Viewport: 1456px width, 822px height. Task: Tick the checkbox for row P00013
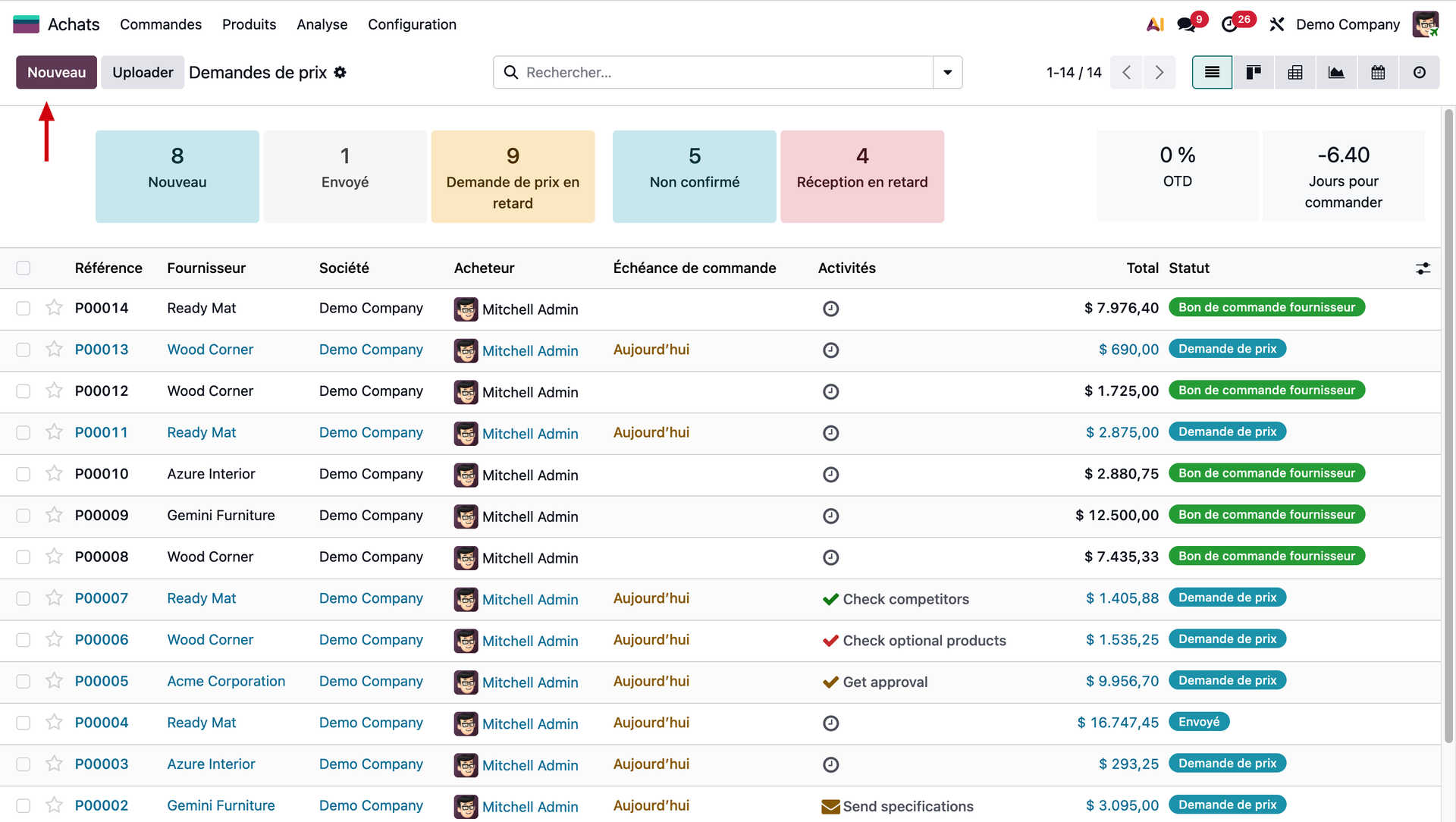coord(24,350)
